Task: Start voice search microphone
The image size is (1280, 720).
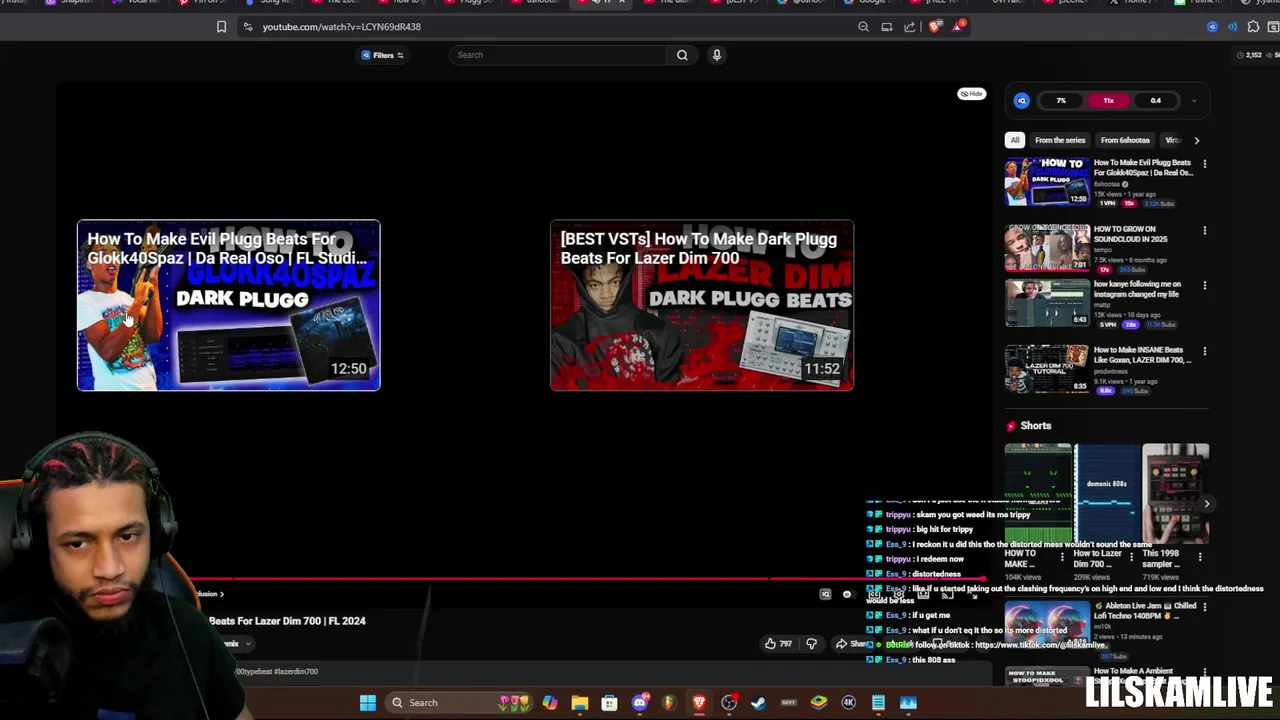Action: 716,55
